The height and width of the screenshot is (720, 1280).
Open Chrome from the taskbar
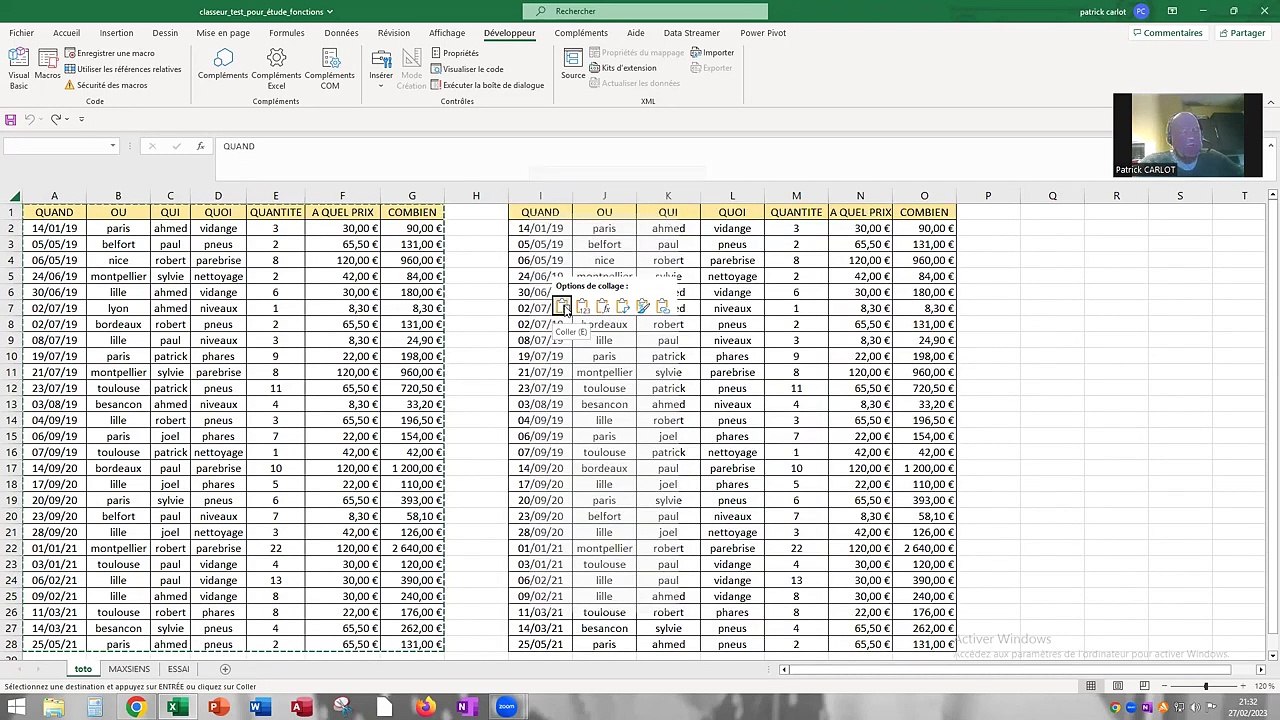135,708
